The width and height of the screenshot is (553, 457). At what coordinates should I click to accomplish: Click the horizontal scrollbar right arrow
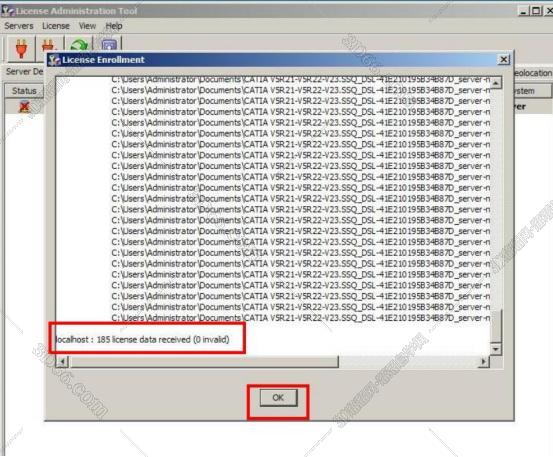tap(484, 361)
